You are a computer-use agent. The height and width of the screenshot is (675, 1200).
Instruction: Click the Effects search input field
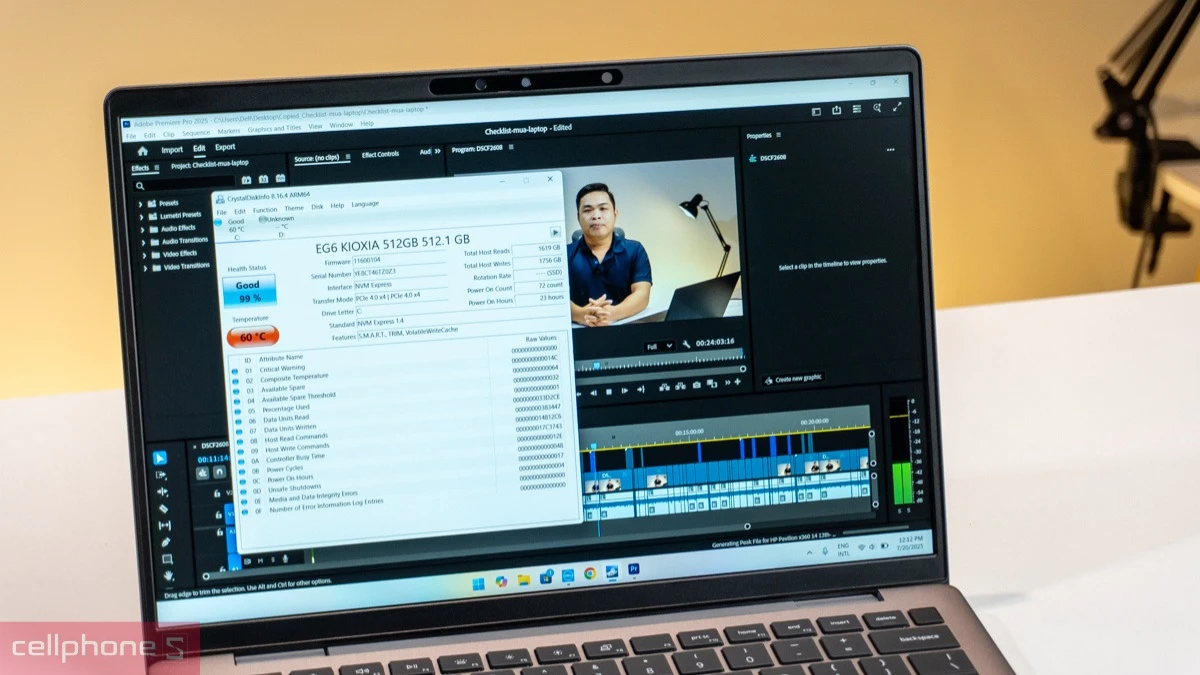184,186
